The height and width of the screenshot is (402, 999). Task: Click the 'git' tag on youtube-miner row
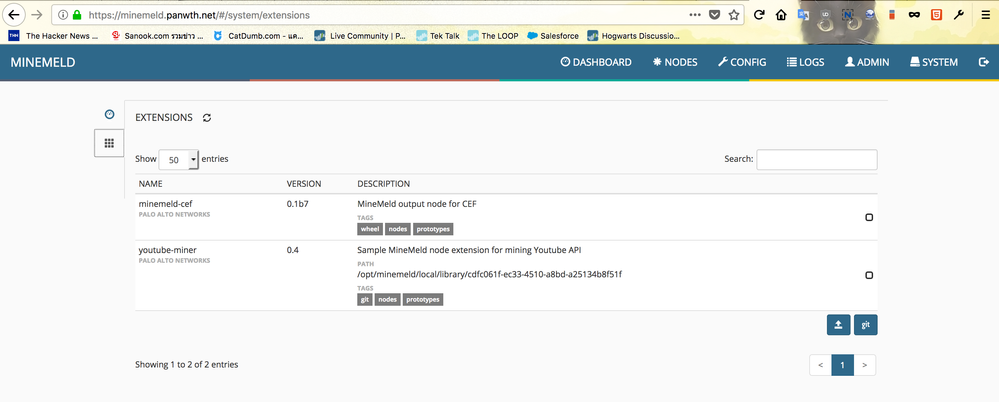point(364,299)
